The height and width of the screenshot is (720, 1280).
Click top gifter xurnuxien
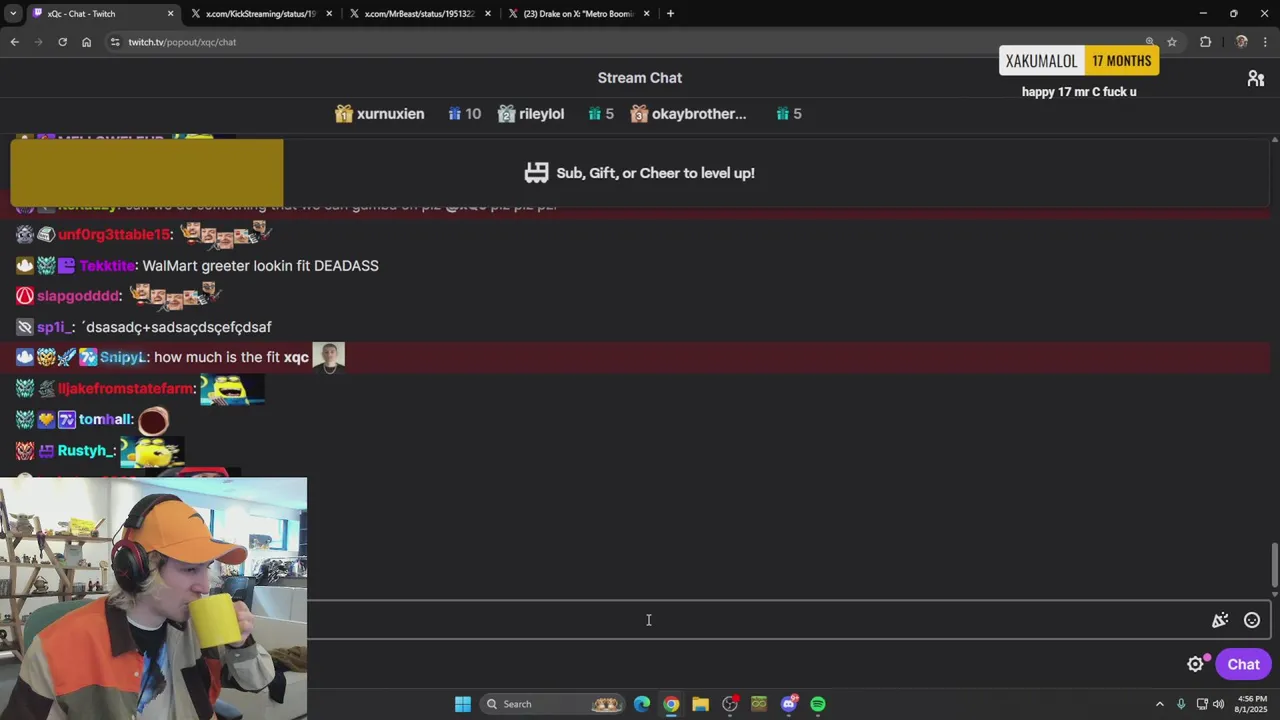point(390,114)
